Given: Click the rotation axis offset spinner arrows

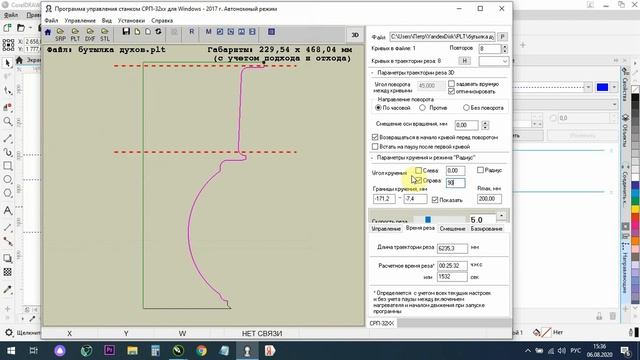Looking at the screenshot, I should (x=485, y=125).
